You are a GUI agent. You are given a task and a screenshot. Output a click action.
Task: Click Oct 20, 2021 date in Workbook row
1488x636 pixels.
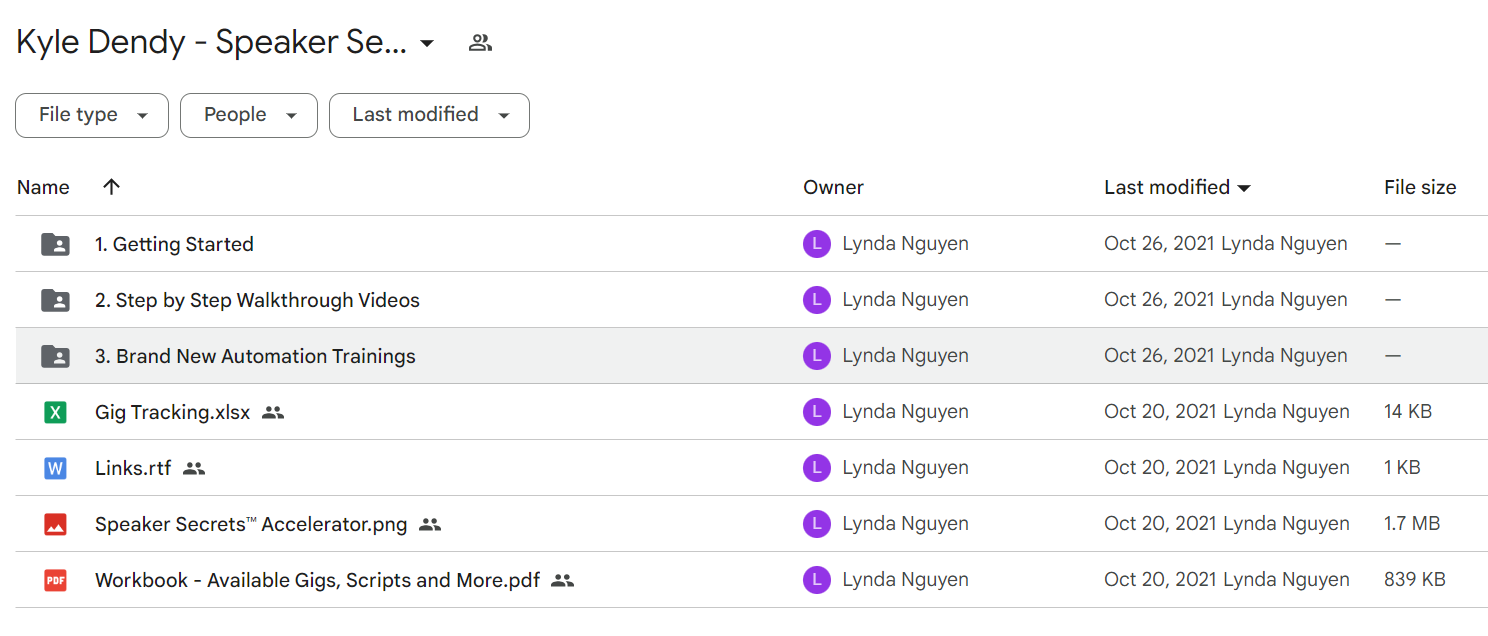(1161, 580)
